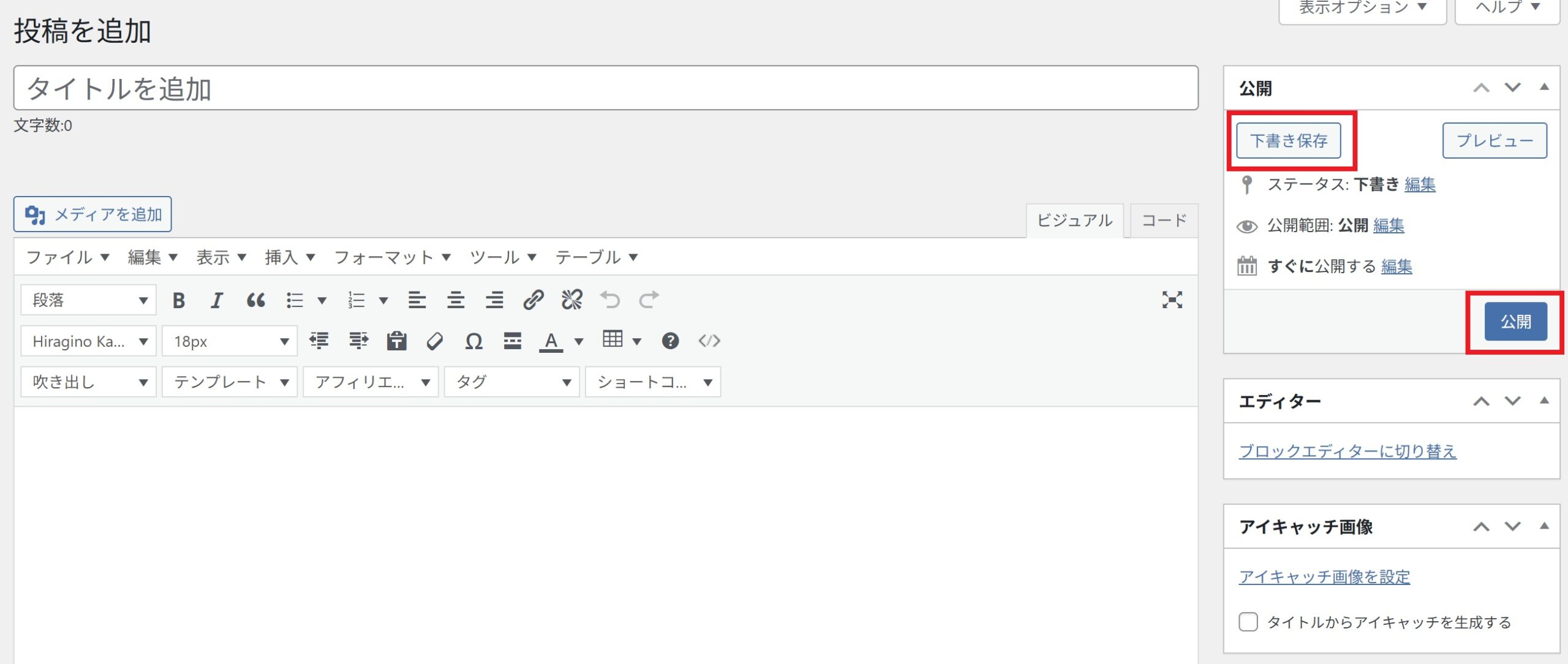
Task: Click the paste as text clipboard icon
Action: point(396,341)
